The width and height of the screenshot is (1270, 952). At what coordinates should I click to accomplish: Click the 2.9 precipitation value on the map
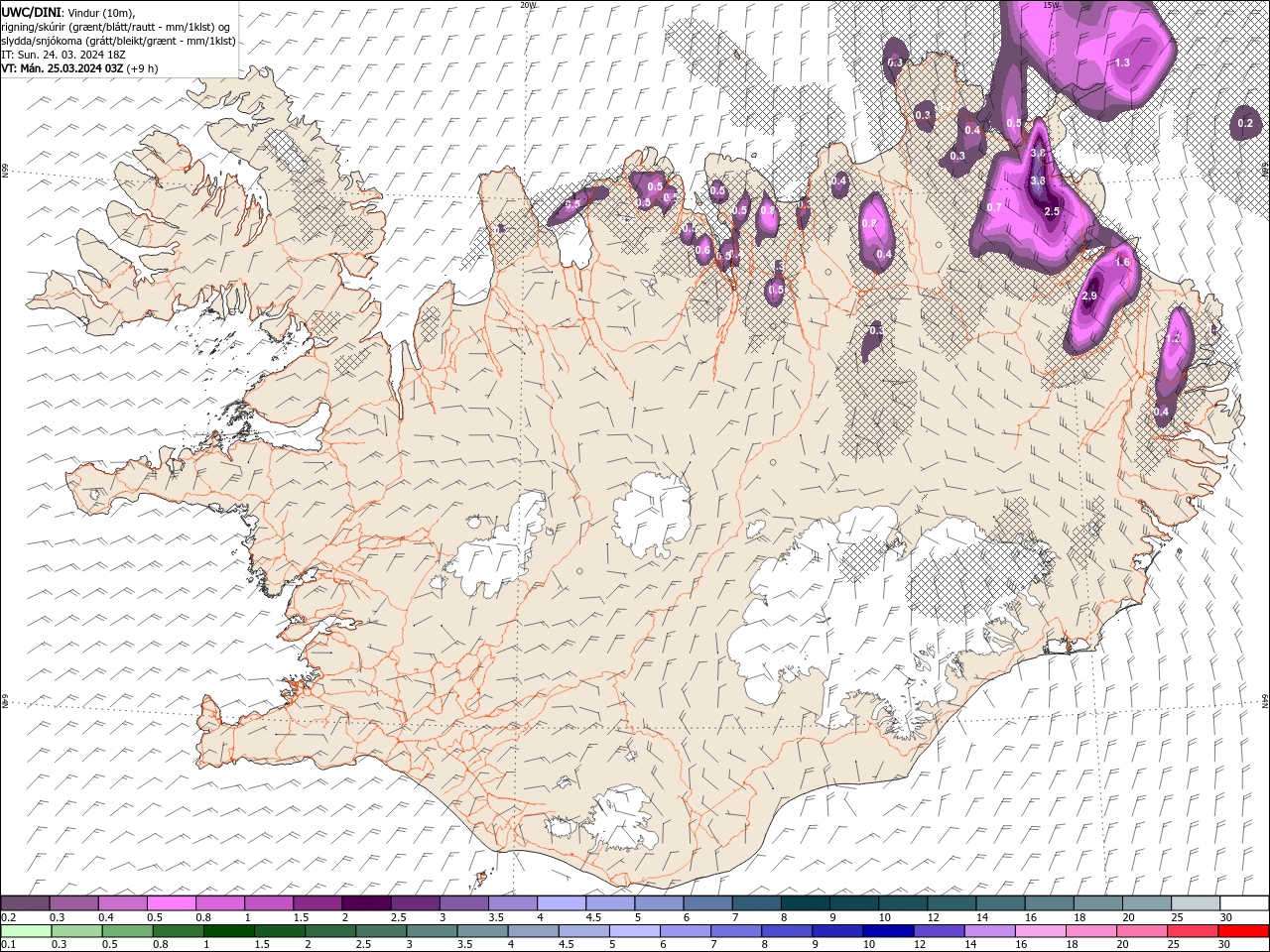click(1089, 297)
